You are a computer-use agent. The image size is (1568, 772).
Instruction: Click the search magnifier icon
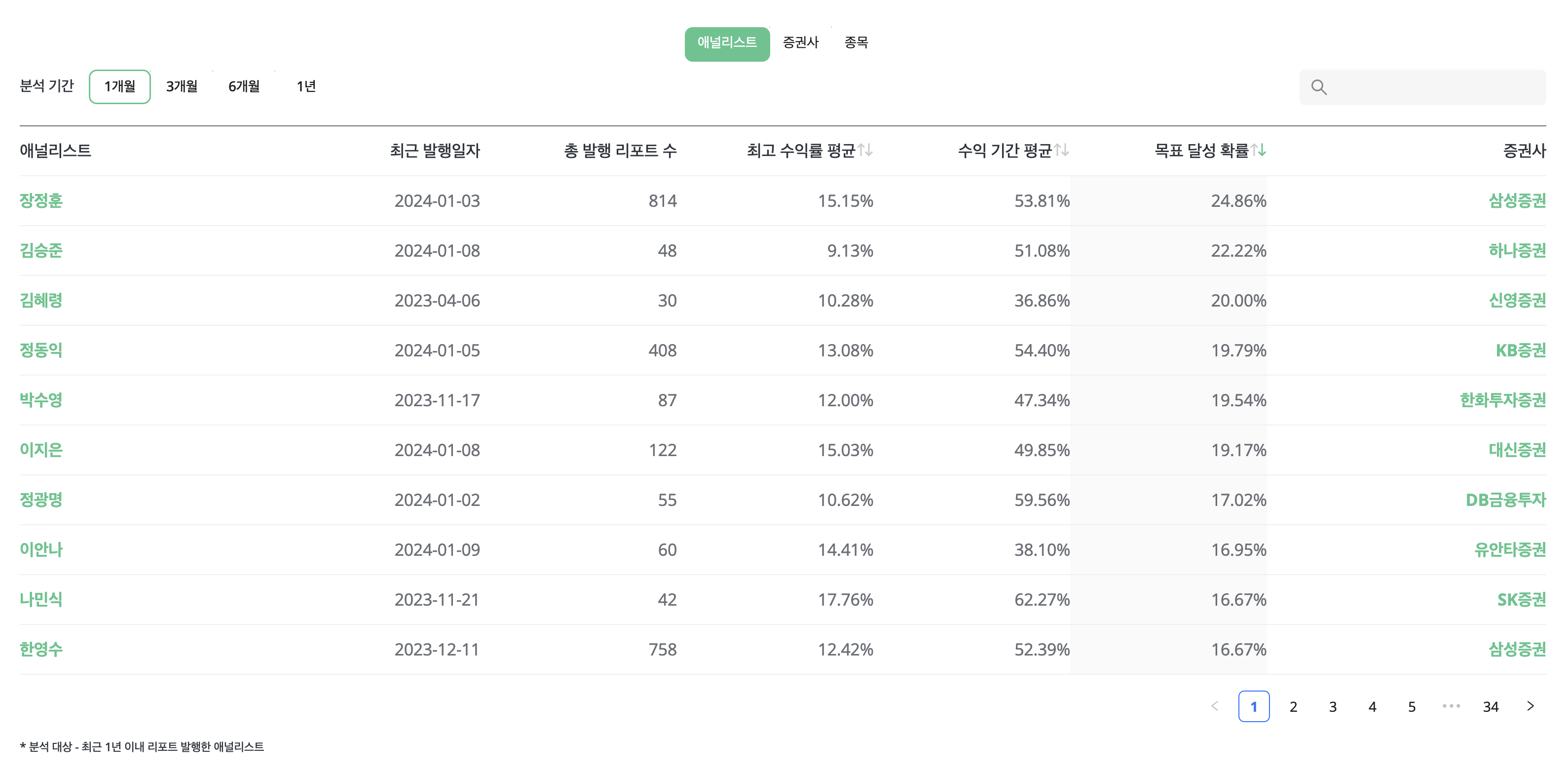pyautogui.click(x=1318, y=87)
